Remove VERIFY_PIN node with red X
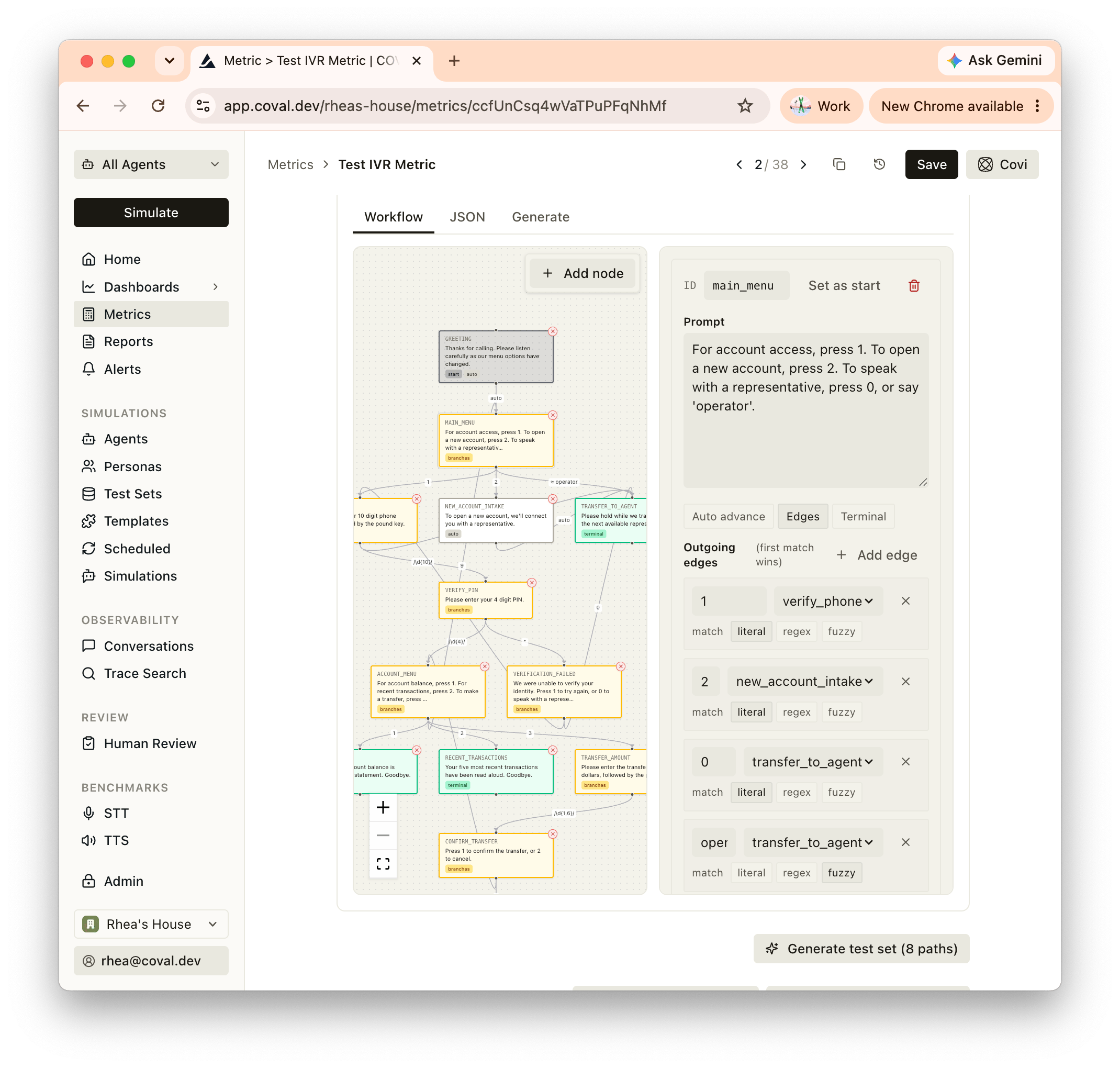The width and height of the screenshot is (1120, 1068). 532,582
